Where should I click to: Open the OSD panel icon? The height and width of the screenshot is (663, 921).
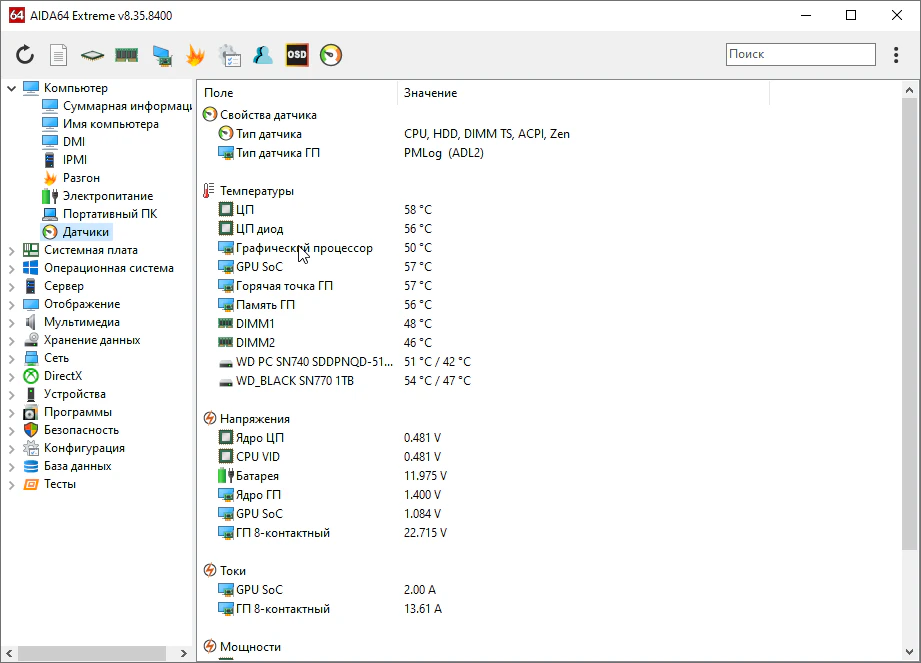click(297, 55)
